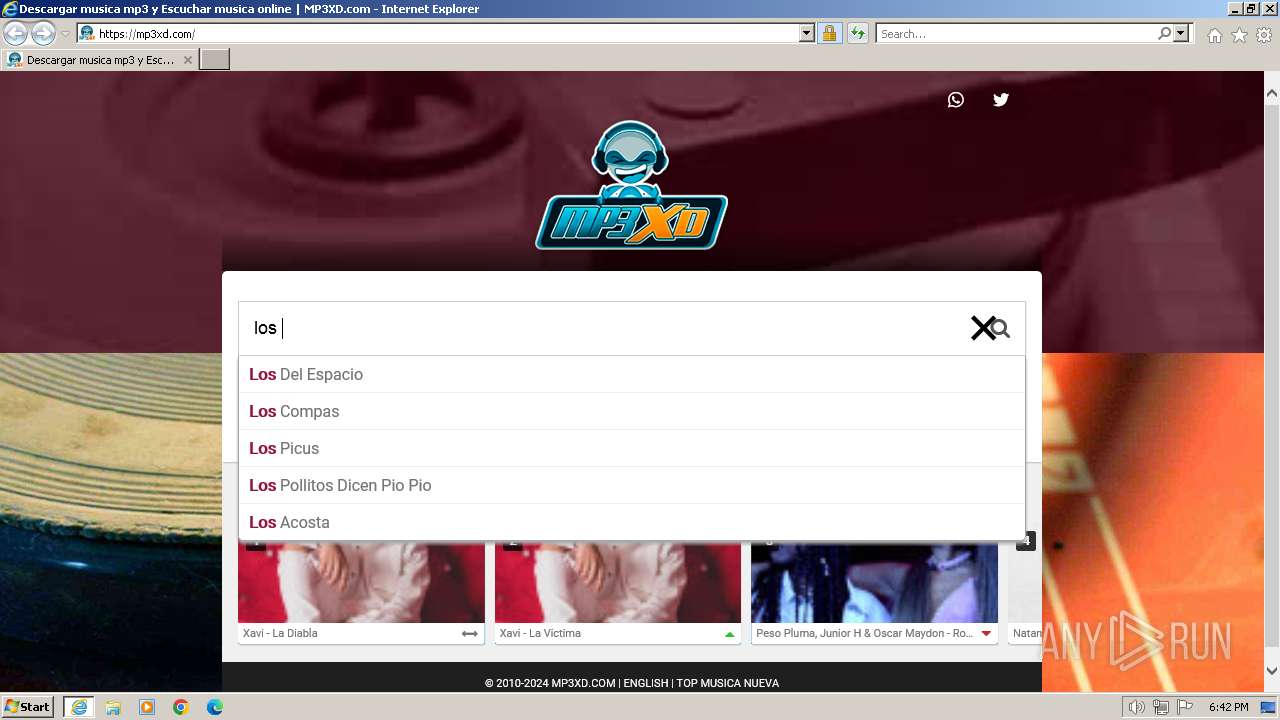
Task: Select suggestion Los Compas
Action: (x=632, y=411)
